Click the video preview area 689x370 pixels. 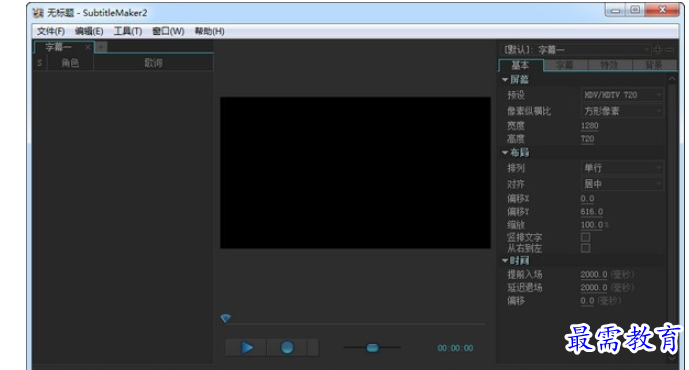click(x=355, y=173)
